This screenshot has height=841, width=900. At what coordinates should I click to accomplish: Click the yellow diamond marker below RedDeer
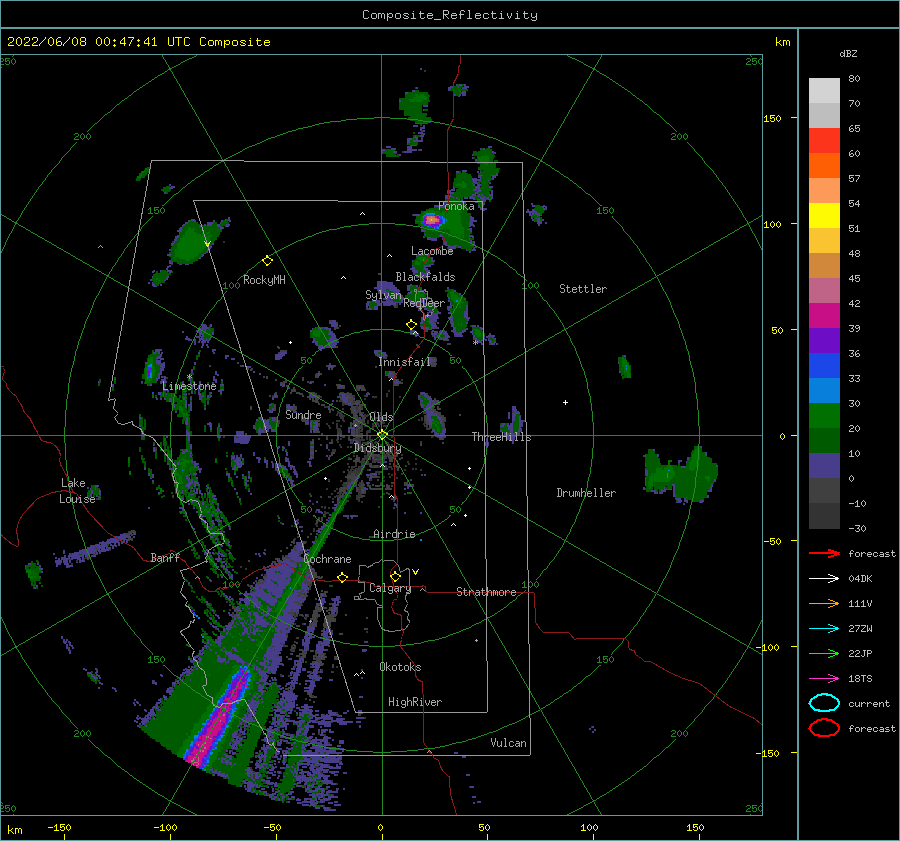point(412,325)
